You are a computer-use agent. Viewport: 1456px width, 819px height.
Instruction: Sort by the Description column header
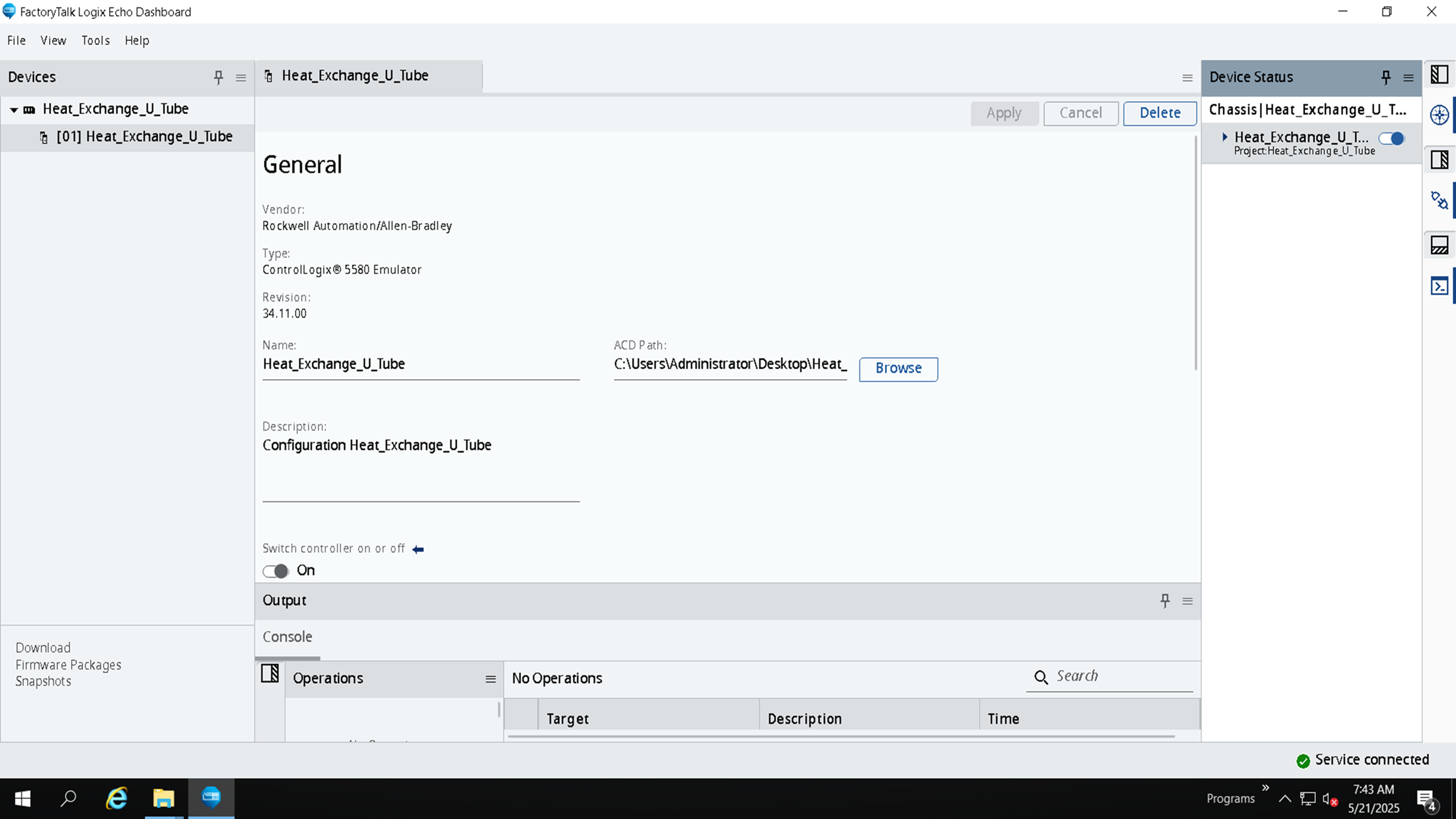tap(869, 719)
